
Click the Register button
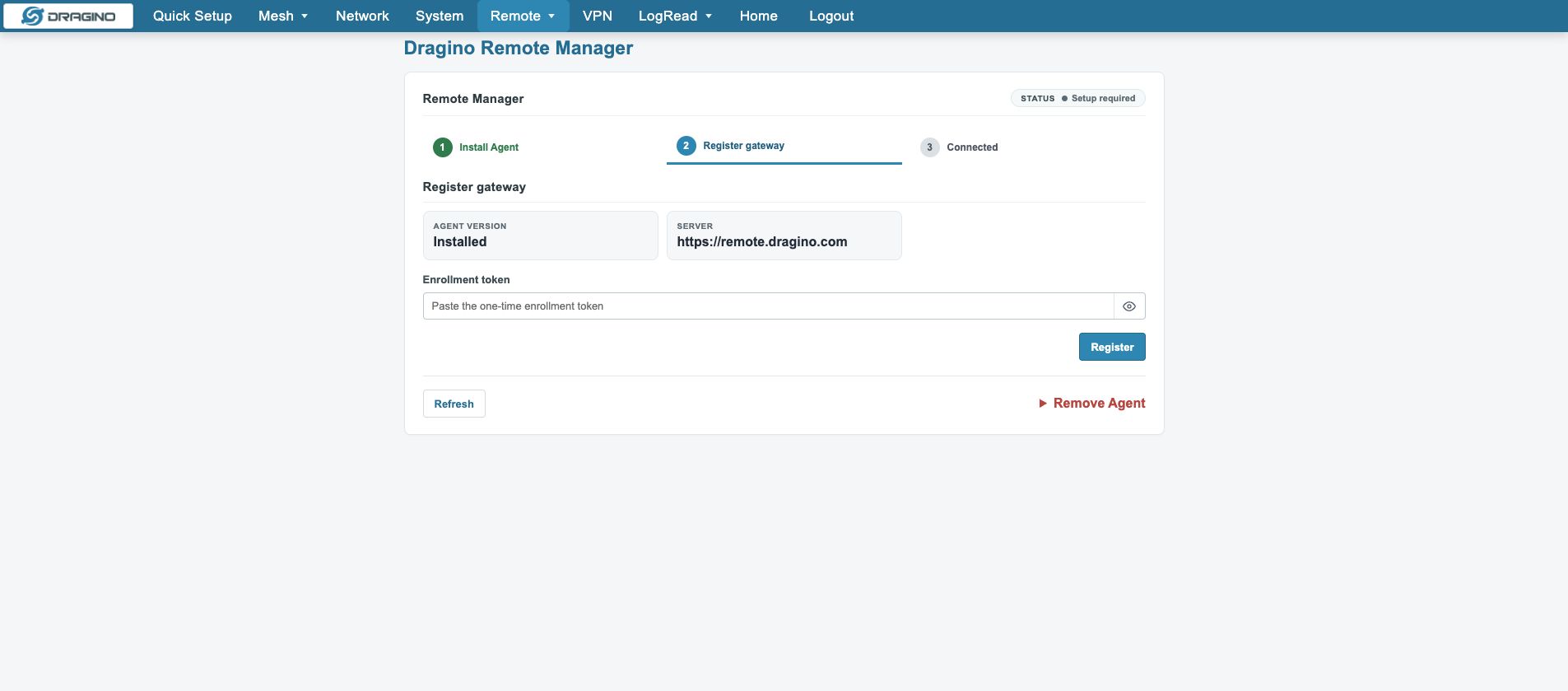1112,348
